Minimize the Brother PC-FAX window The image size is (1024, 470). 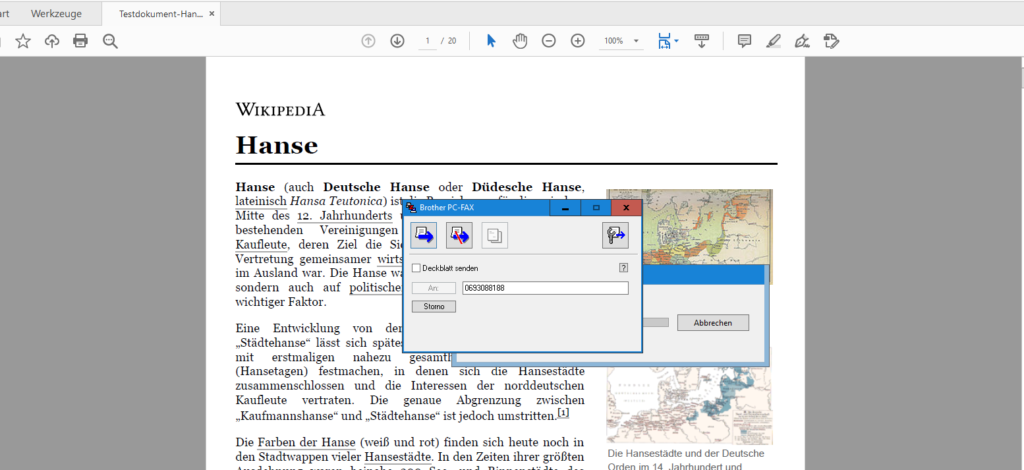(566, 208)
